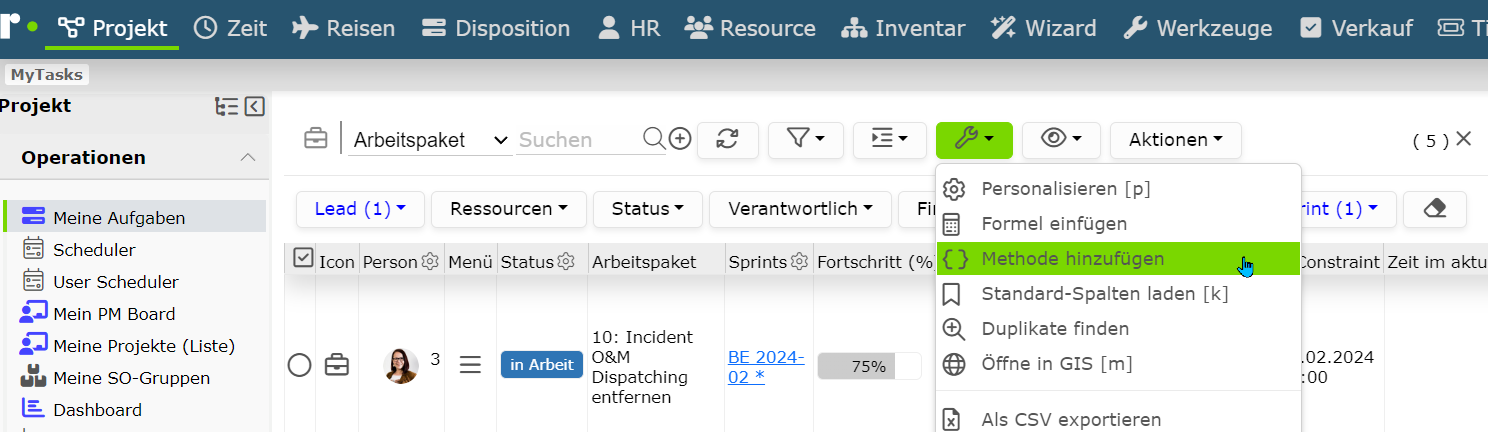Open the indent grouping dropdown
1488x432 pixels.
click(890, 140)
